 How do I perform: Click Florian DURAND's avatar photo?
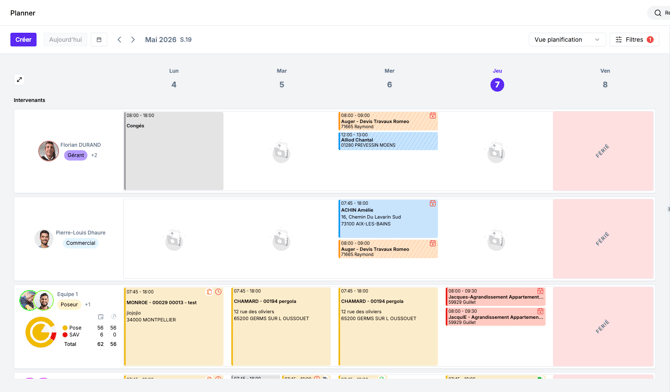click(48, 151)
